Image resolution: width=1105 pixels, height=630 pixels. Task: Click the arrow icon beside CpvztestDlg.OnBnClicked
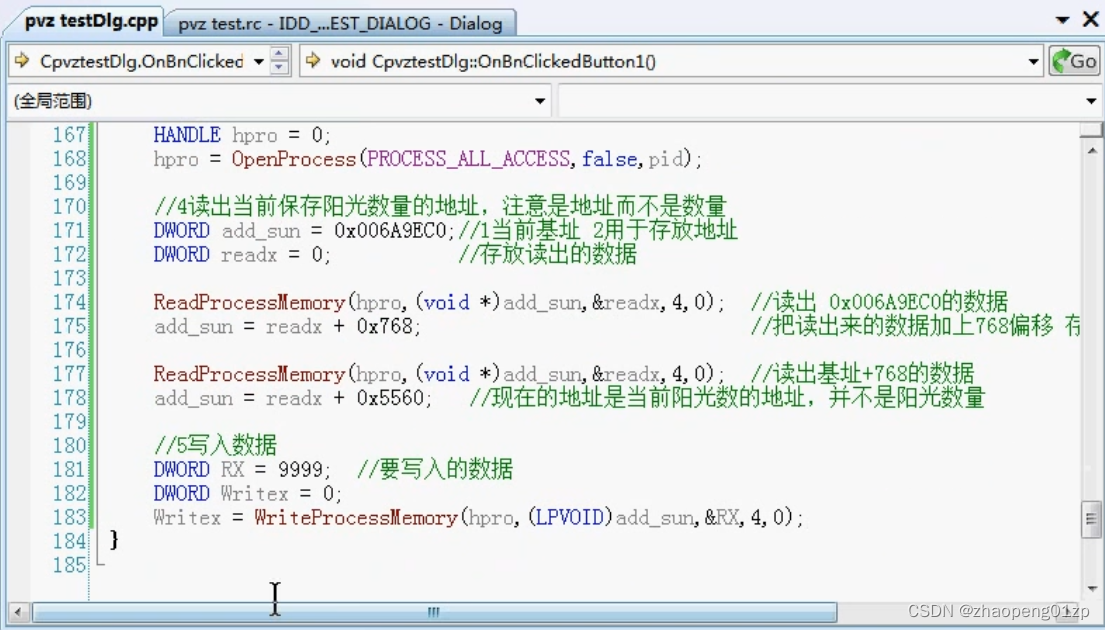22,61
